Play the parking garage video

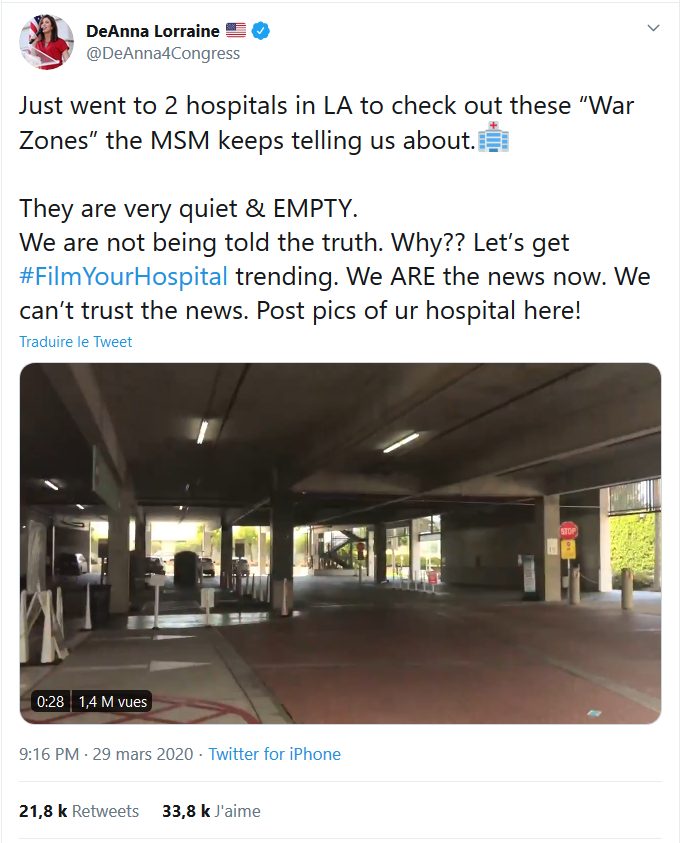pyautogui.click(x=340, y=543)
